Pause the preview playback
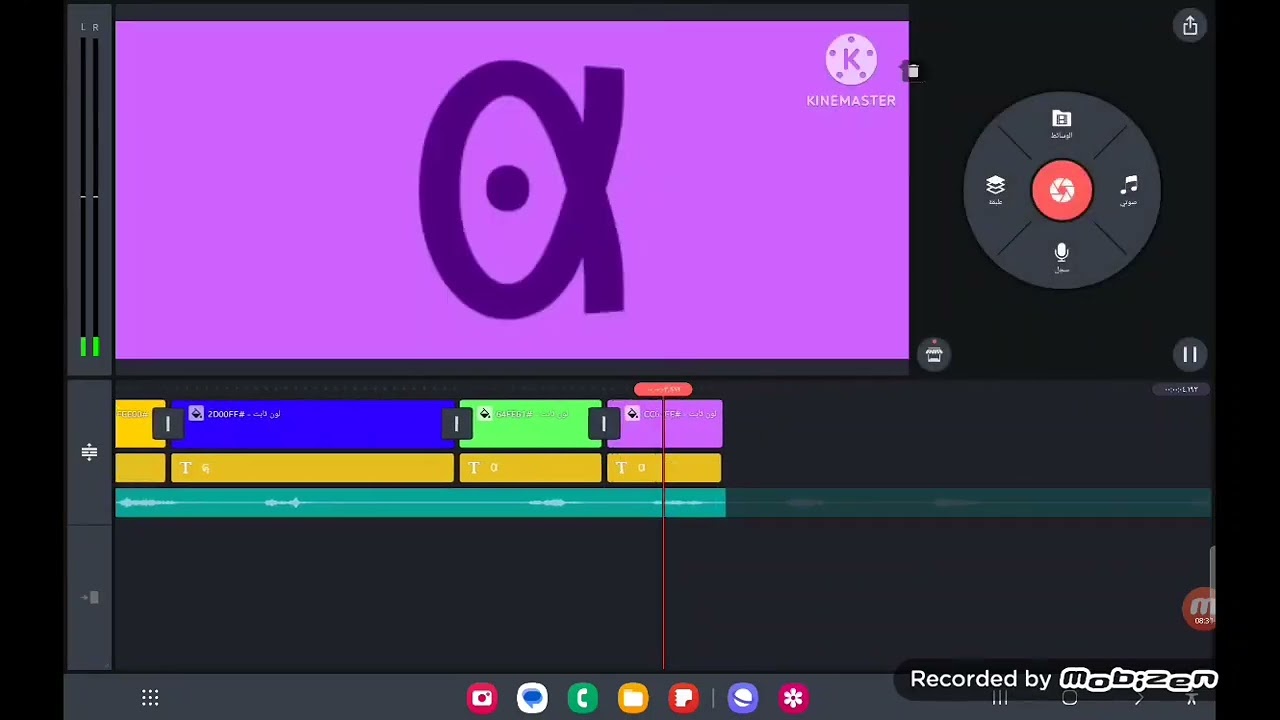 tap(1190, 354)
